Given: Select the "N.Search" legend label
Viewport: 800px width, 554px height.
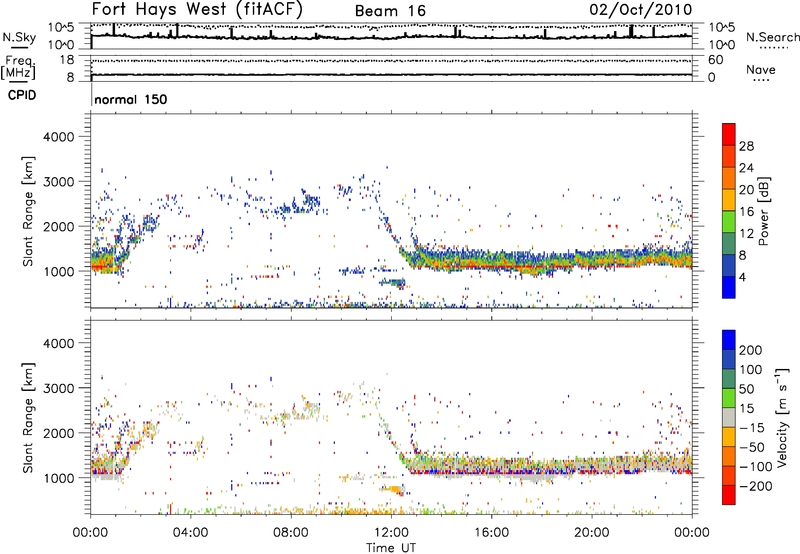Looking at the screenshot, I should 772,37.
